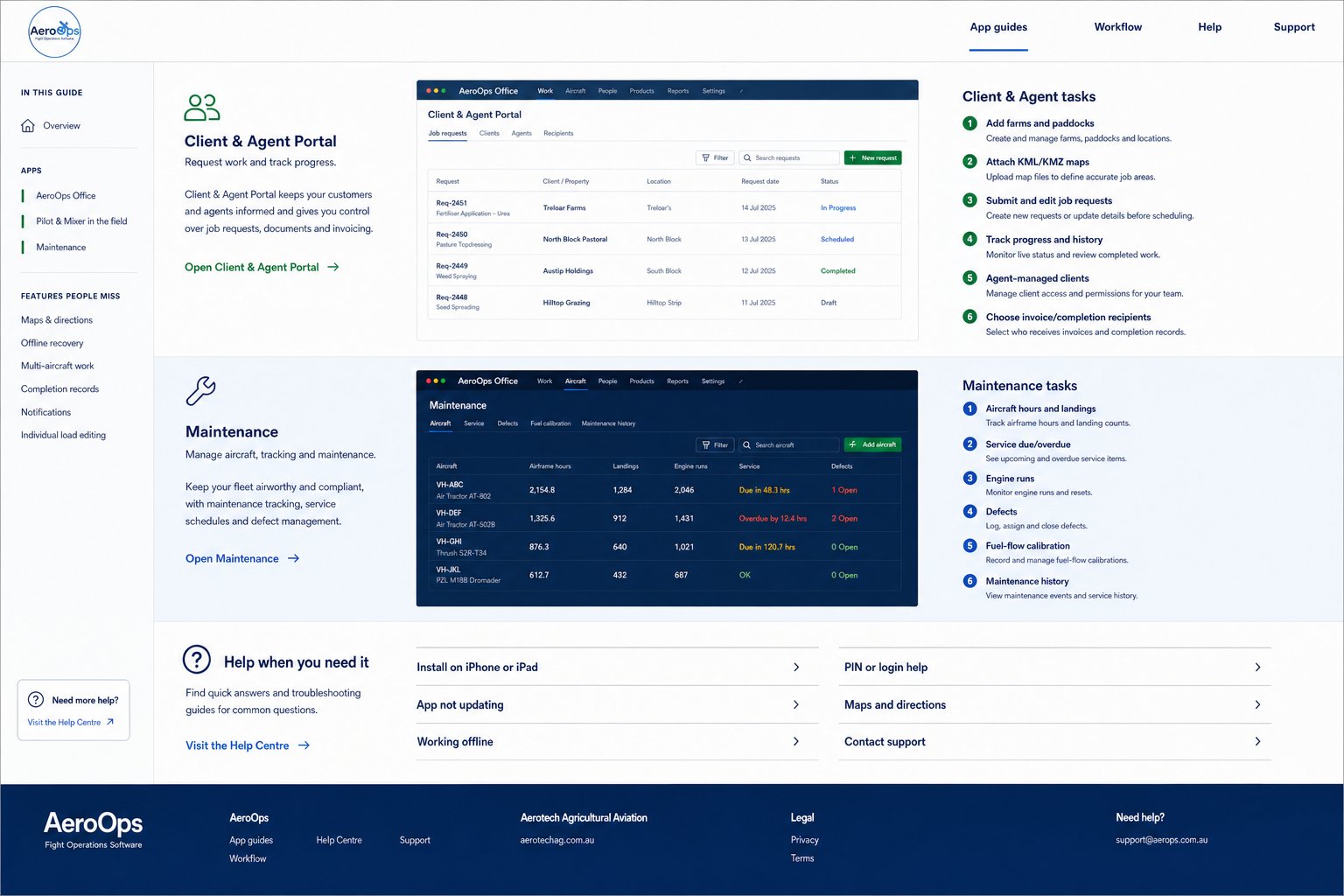Screen dimensions: 1344x896
Task: Click the external link arrow beside Visit the Help Centre
Action: 110,722
